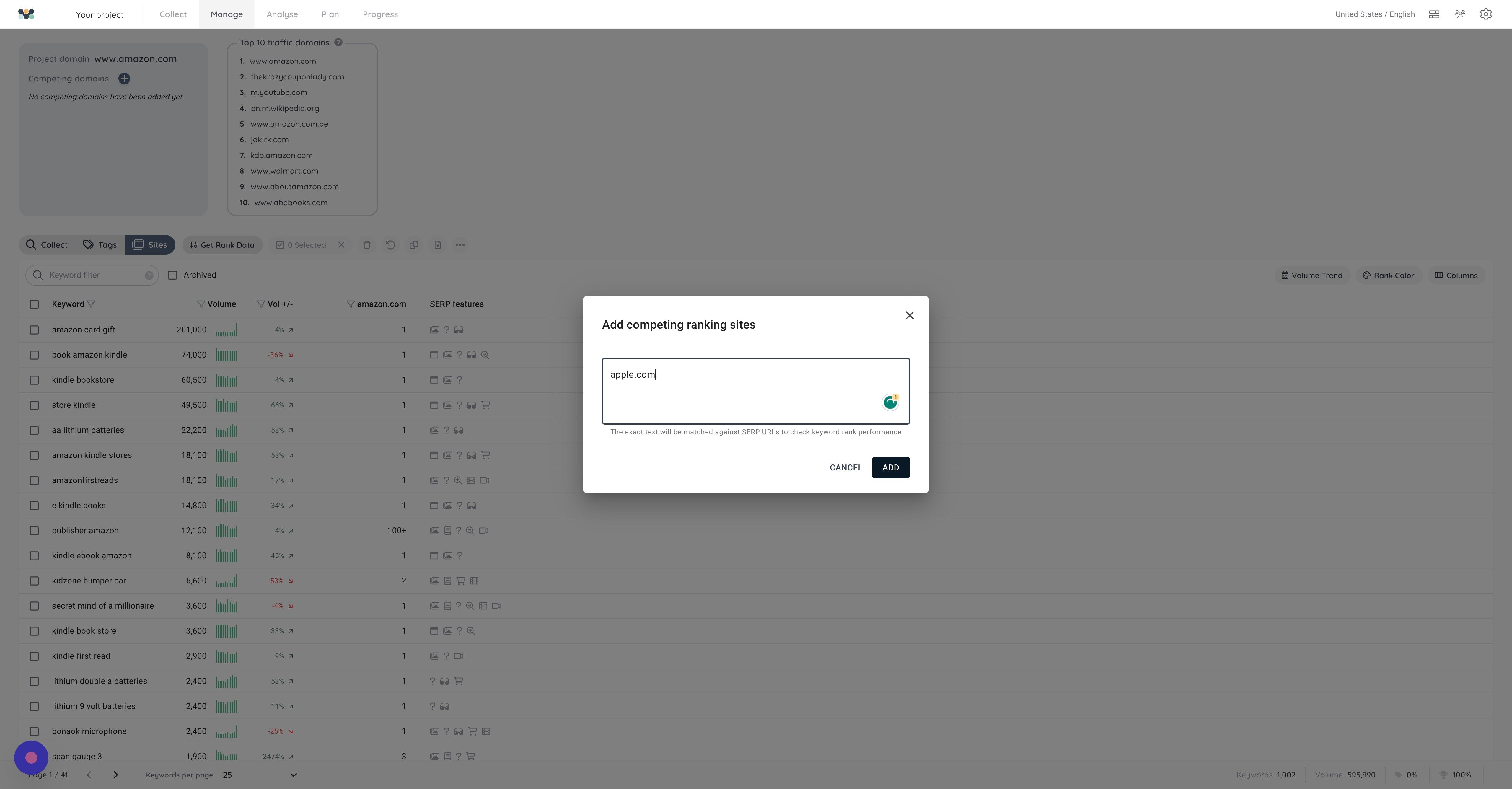Click CANCEL in the dialog
The image size is (1512, 789).
[846, 467]
